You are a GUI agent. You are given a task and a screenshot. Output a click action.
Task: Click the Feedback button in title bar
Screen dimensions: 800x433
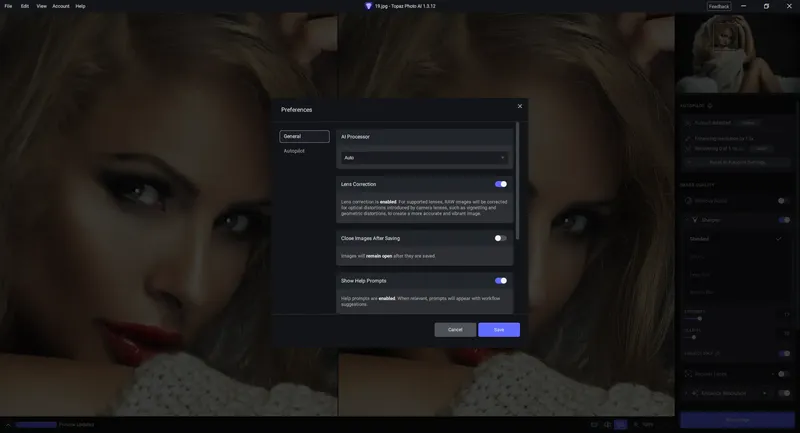click(x=719, y=6)
